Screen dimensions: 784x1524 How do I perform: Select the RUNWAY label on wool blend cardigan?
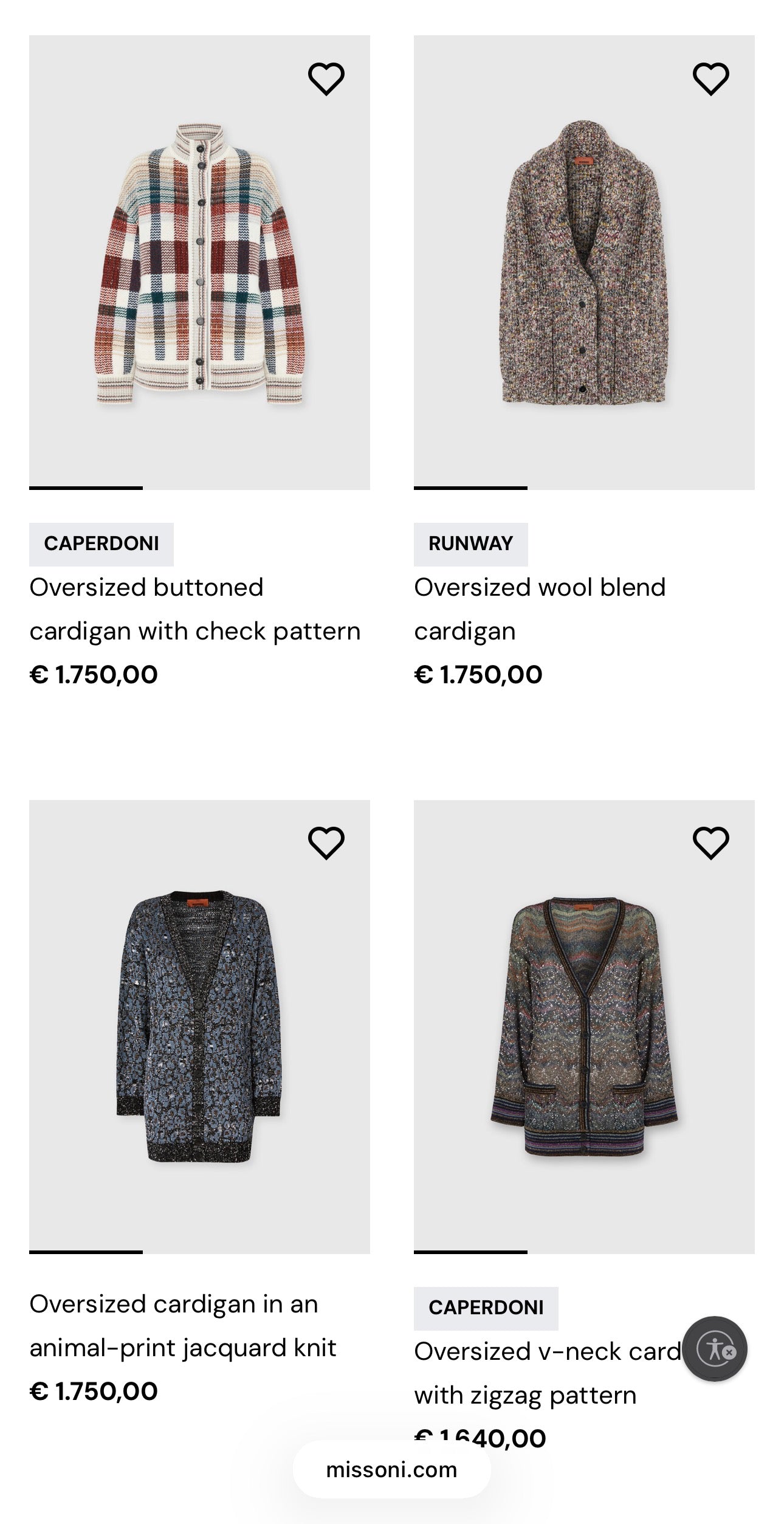[x=471, y=543]
